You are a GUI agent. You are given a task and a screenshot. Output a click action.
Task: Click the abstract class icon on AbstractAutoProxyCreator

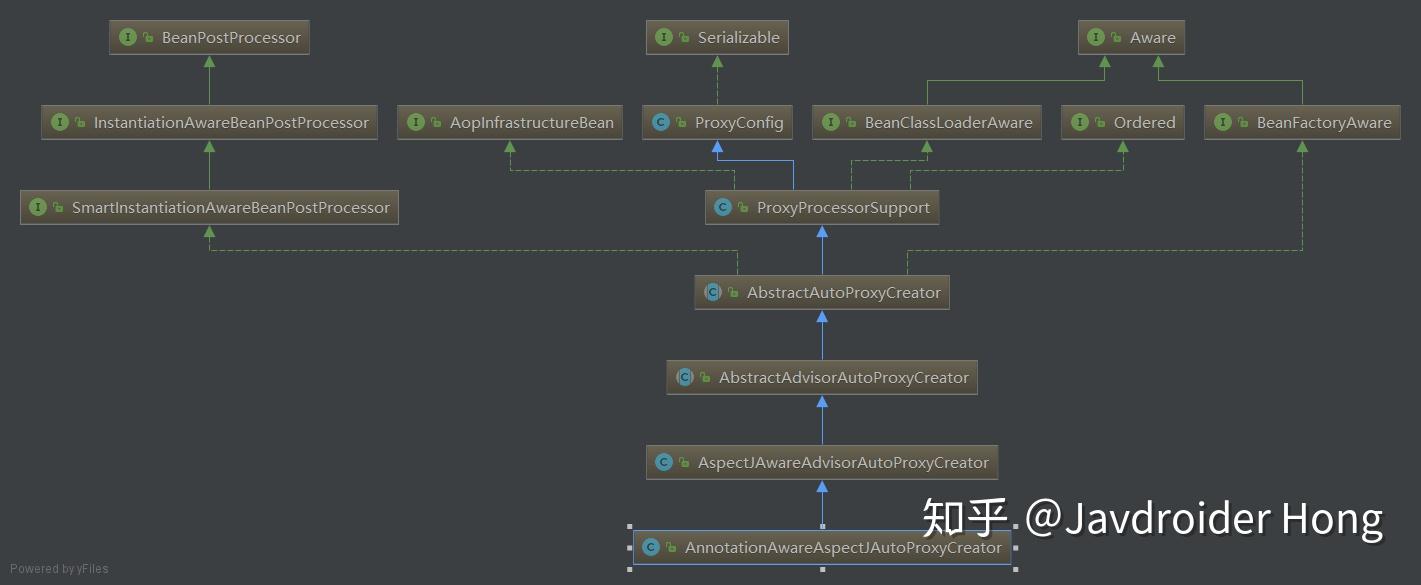pyautogui.click(x=713, y=292)
